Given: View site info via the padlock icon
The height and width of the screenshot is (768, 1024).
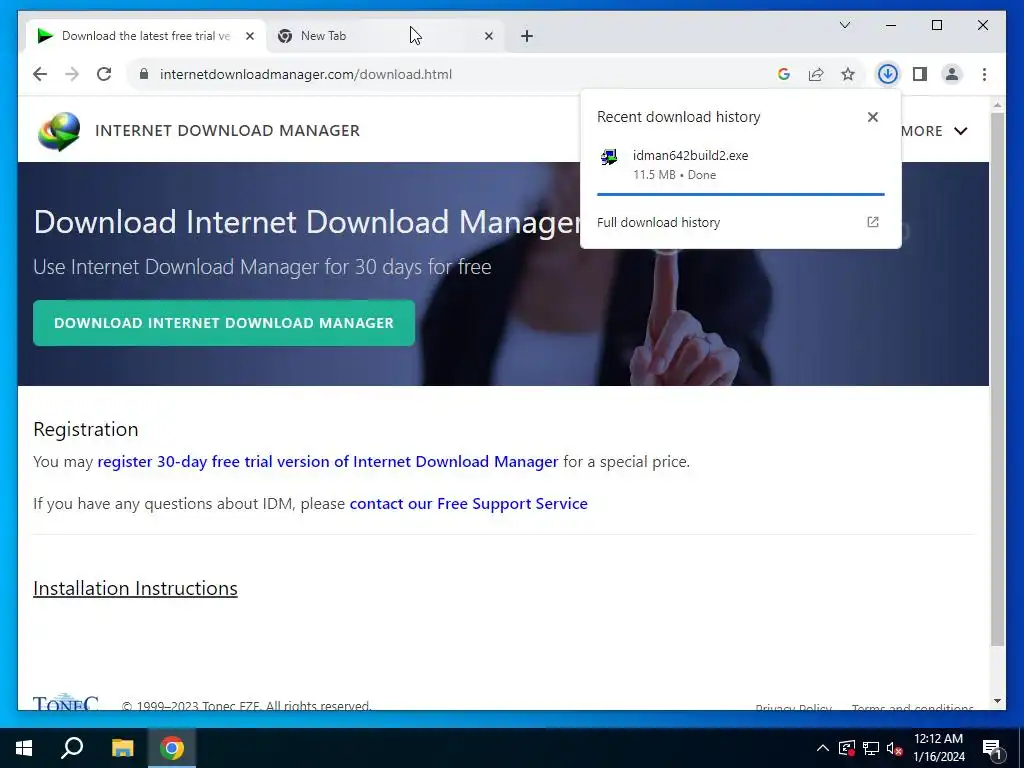Looking at the screenshot, I should tap(144, 74).
